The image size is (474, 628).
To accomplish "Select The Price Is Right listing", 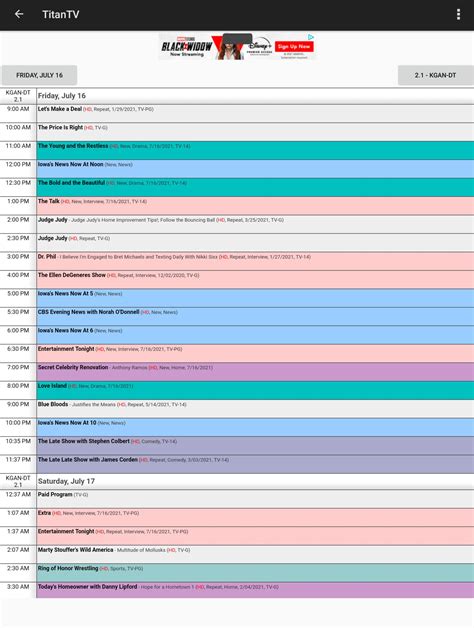I will click(x=255, y=132).
